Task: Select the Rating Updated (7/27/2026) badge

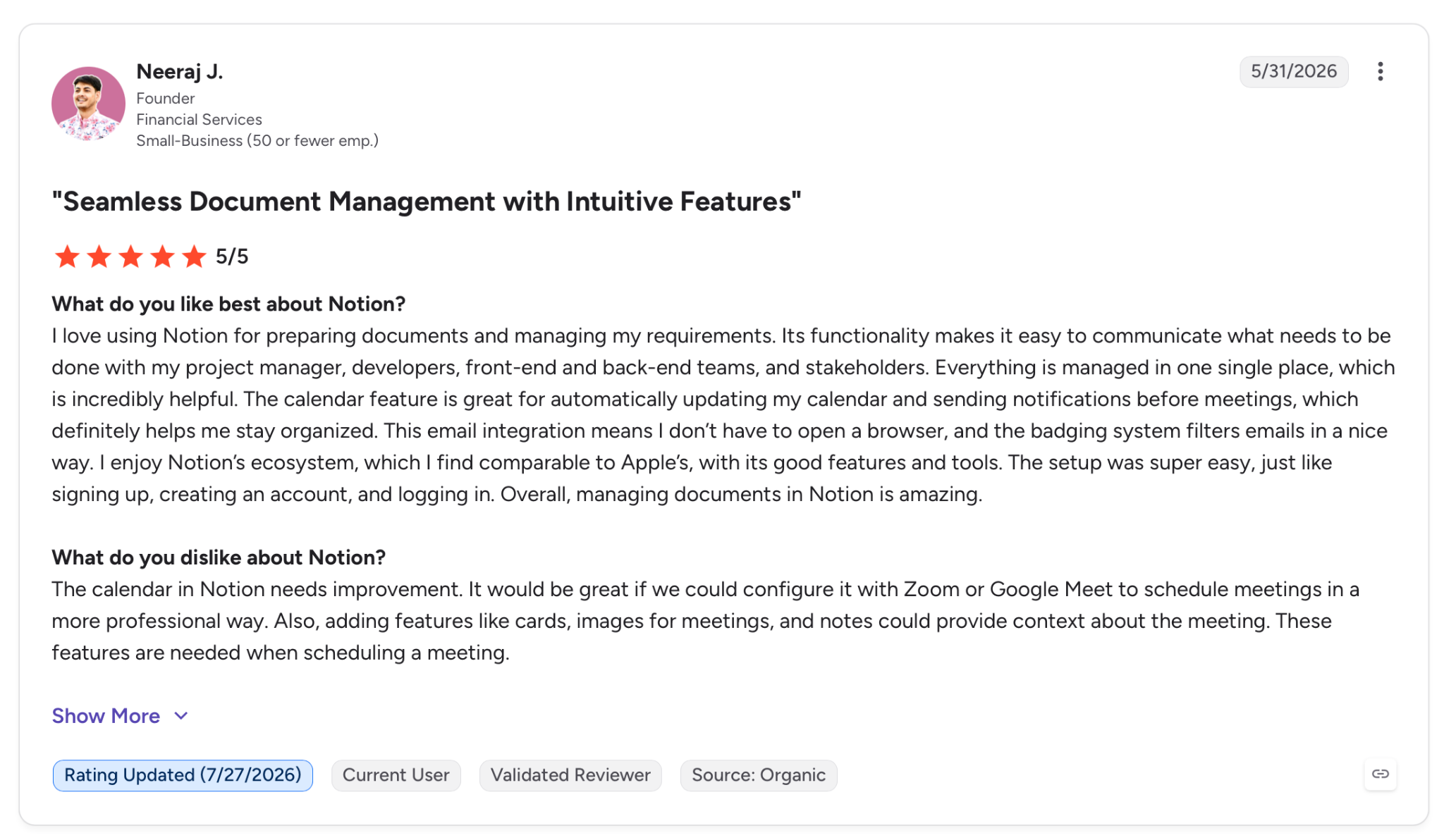Action: pos(183,775)
